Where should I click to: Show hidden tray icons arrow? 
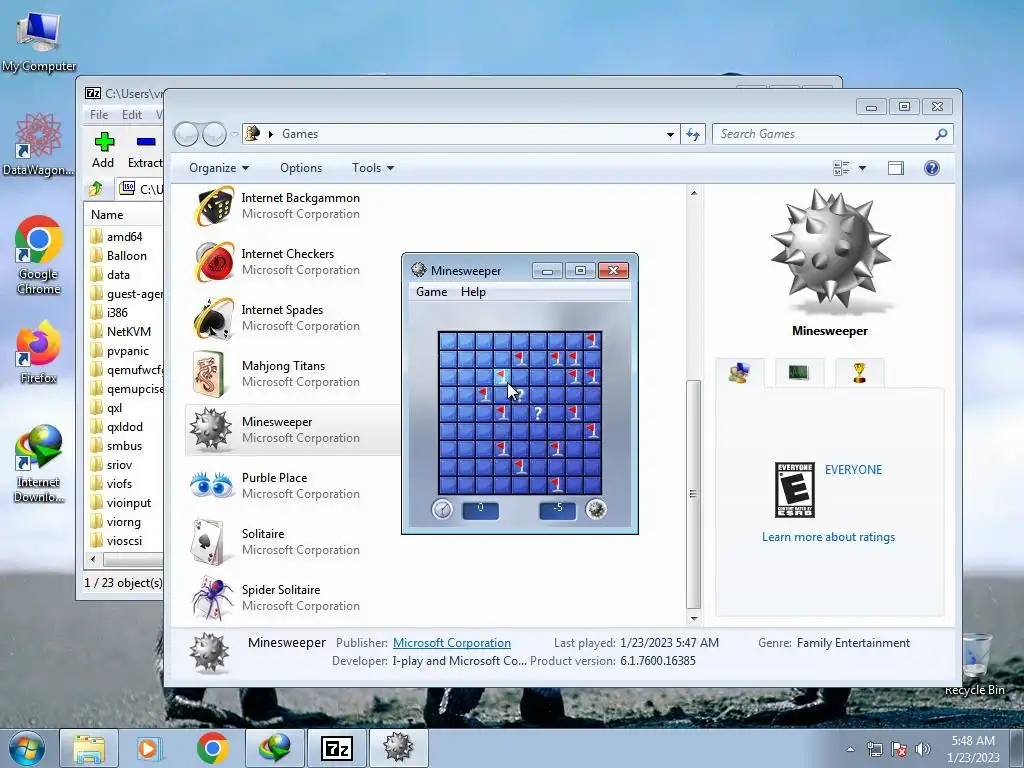pyautogui.click(x=850, y=749)
